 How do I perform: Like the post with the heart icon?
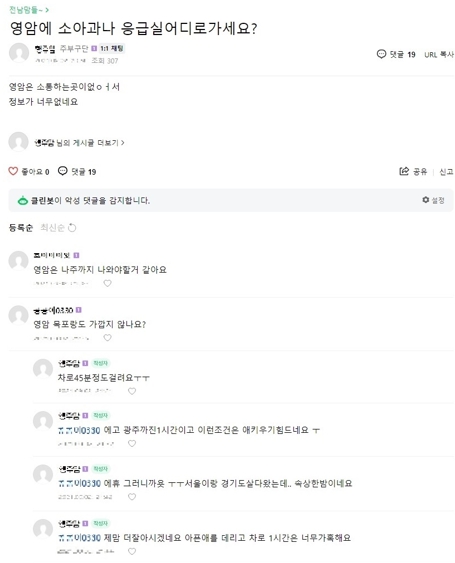pos(13,171)
